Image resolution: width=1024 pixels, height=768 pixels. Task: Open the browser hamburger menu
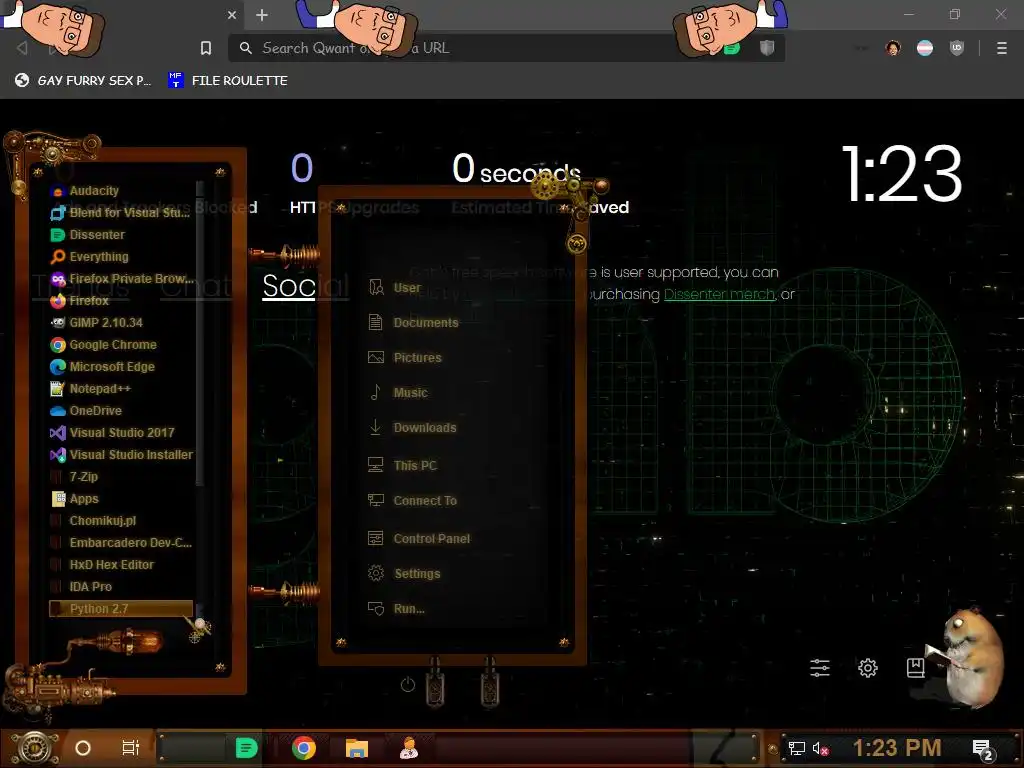coord(1002,48)
